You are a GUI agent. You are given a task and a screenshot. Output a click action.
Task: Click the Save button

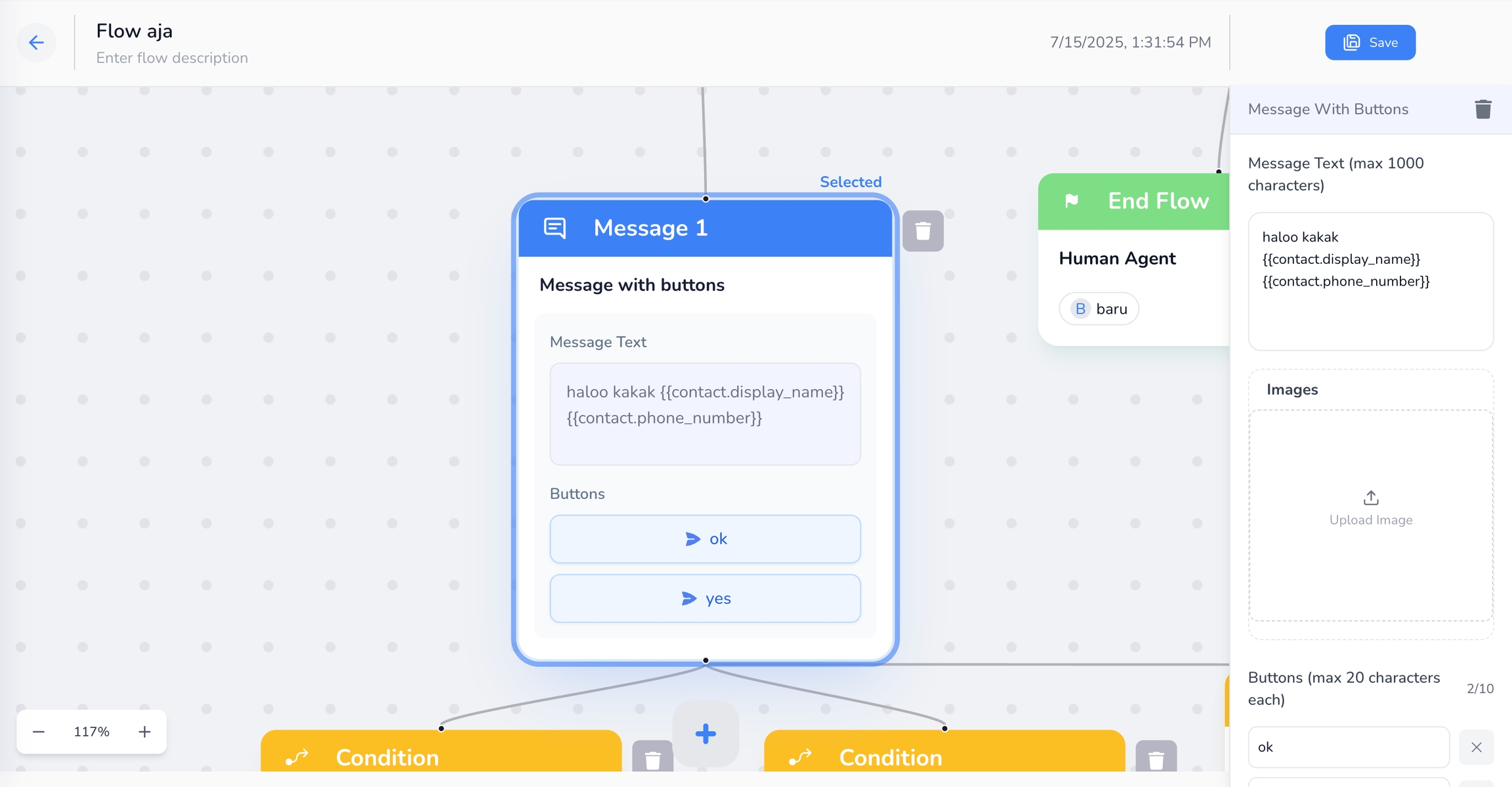[1370, 43]
